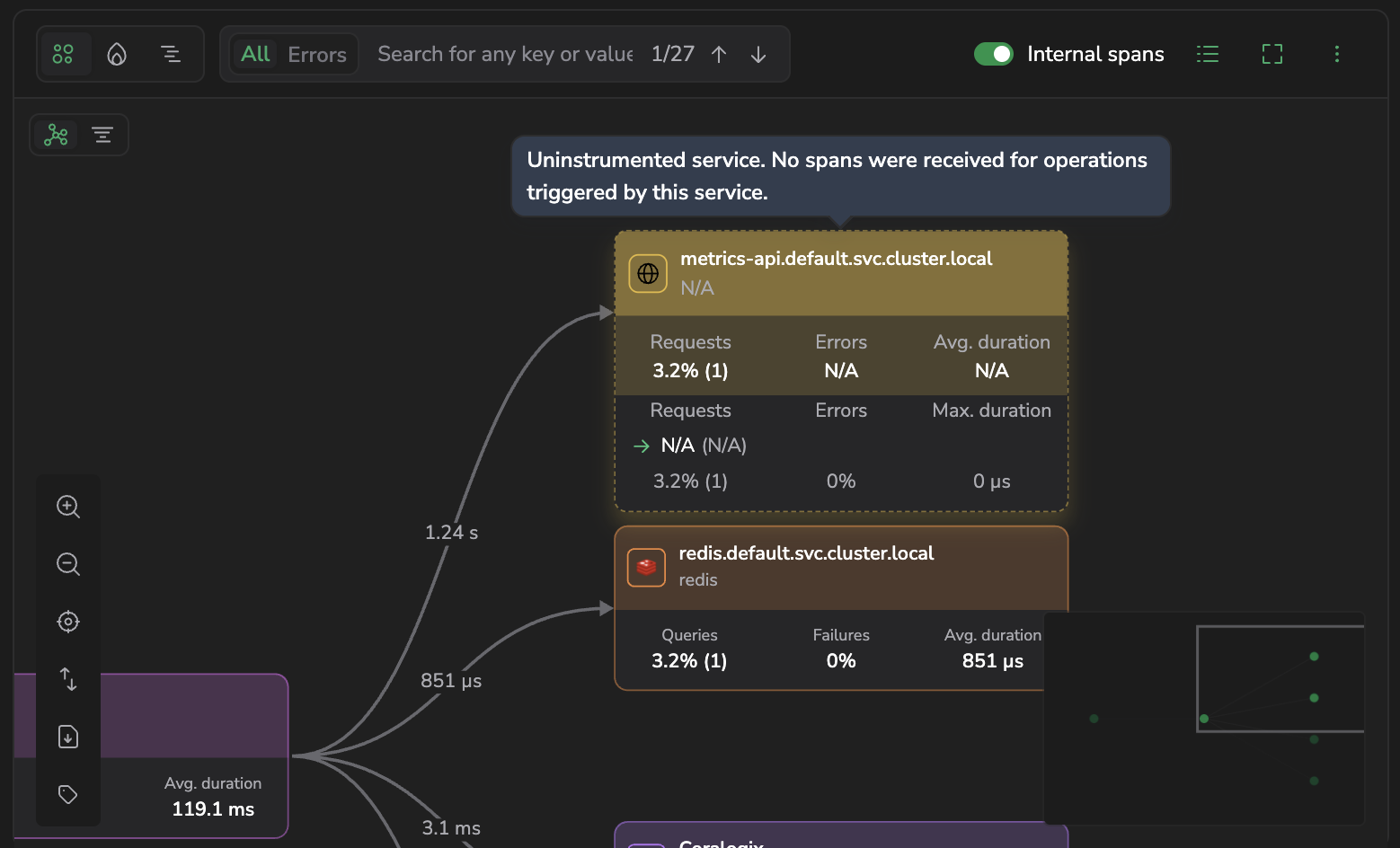Click the 1.24 s edge label
1400x848 pixels.
(451, 533)
